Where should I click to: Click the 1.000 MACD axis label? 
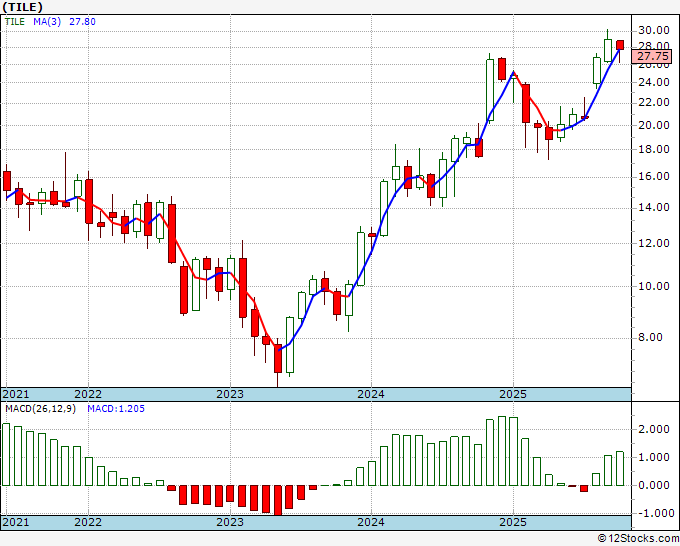point(653,457)
